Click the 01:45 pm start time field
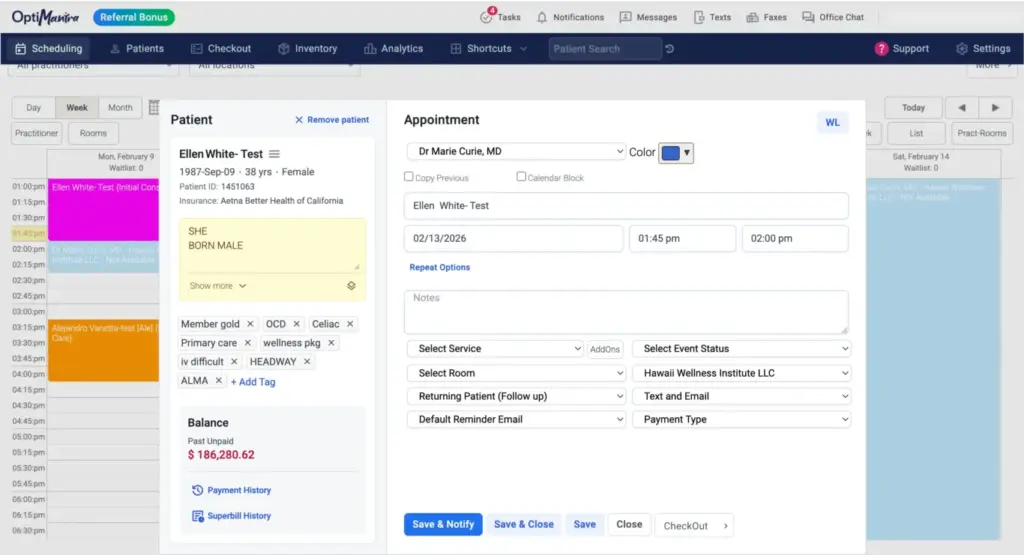The width and height of the screenshot is (1024, 555). (682, 238)
